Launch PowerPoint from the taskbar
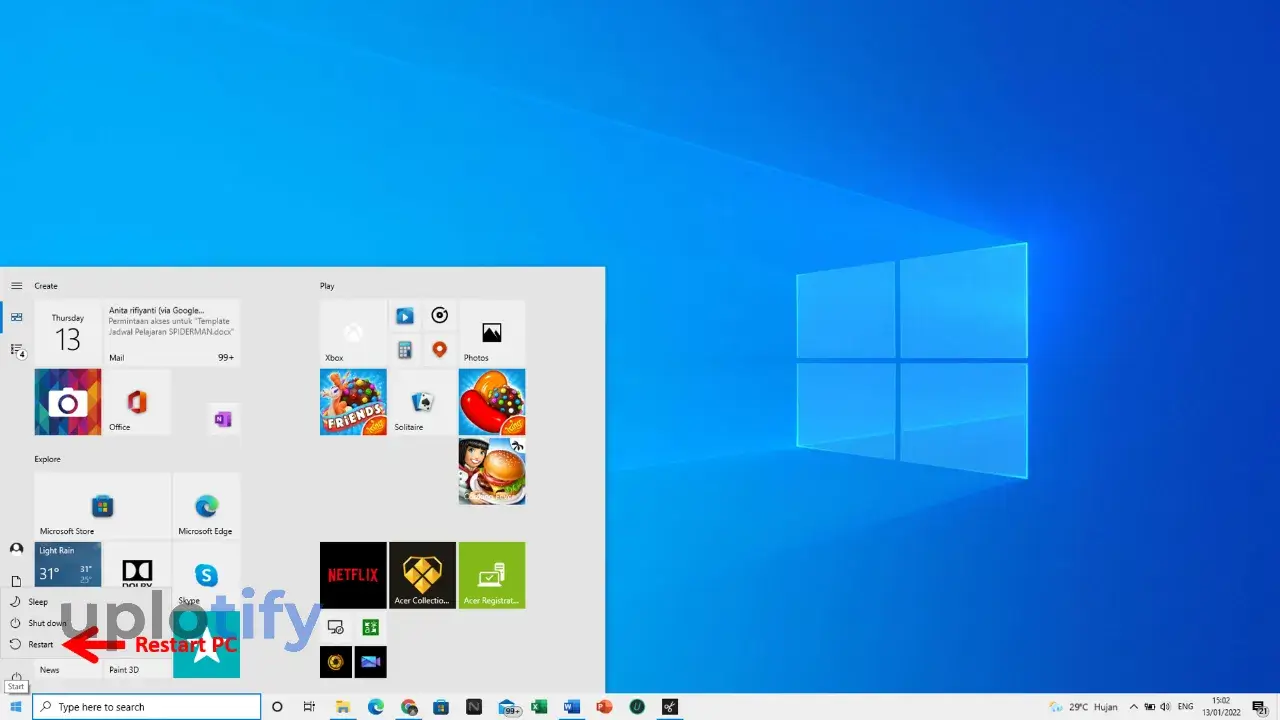The width and height of the screenshot is (1280, 720). tap(604, 707)
